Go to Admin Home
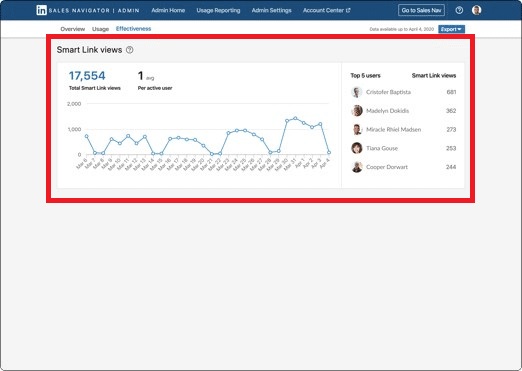 168,10
